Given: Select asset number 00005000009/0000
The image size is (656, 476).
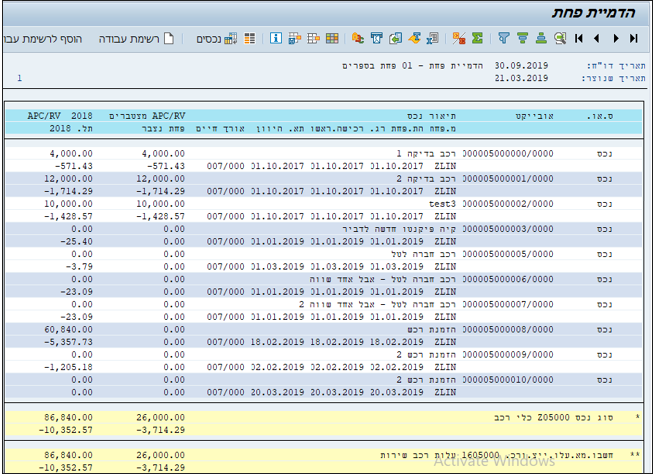Looking at the screenshot, I should (x=508, y=354).
